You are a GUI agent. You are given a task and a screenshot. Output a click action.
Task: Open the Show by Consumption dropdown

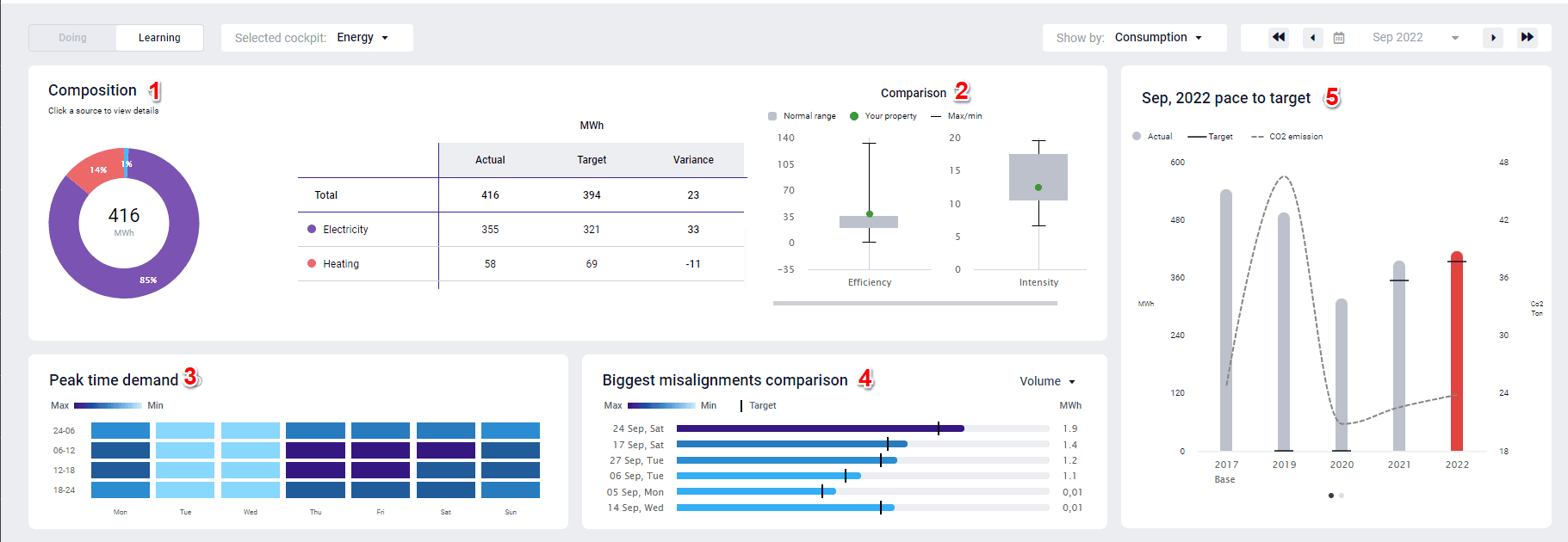1158,38
